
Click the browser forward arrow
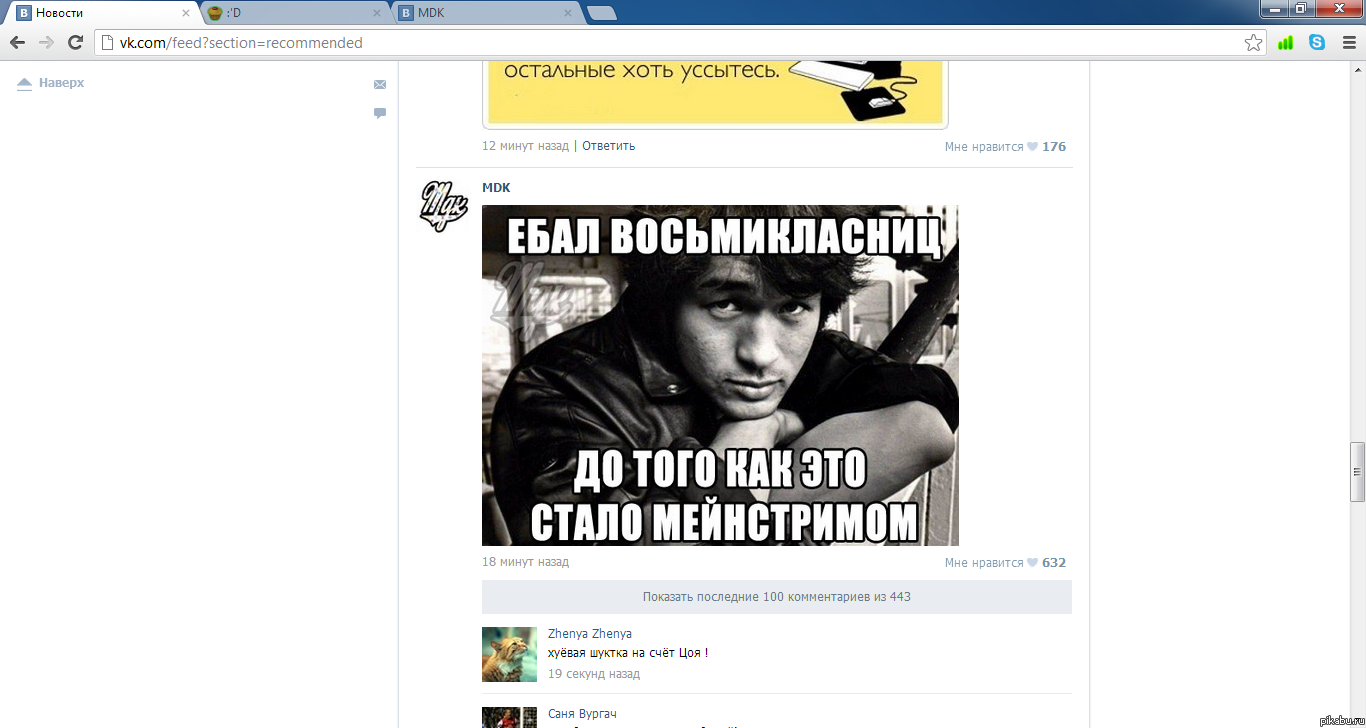coord(46,43)
